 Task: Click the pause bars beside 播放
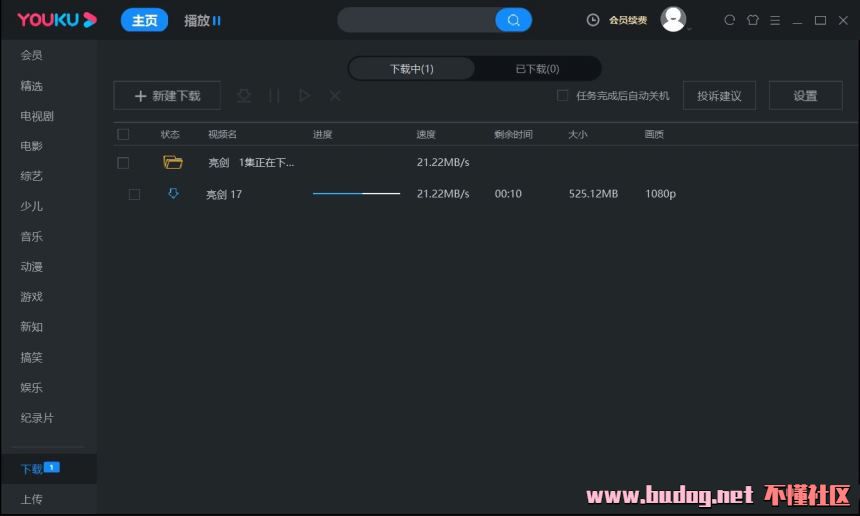click(217, 21)
